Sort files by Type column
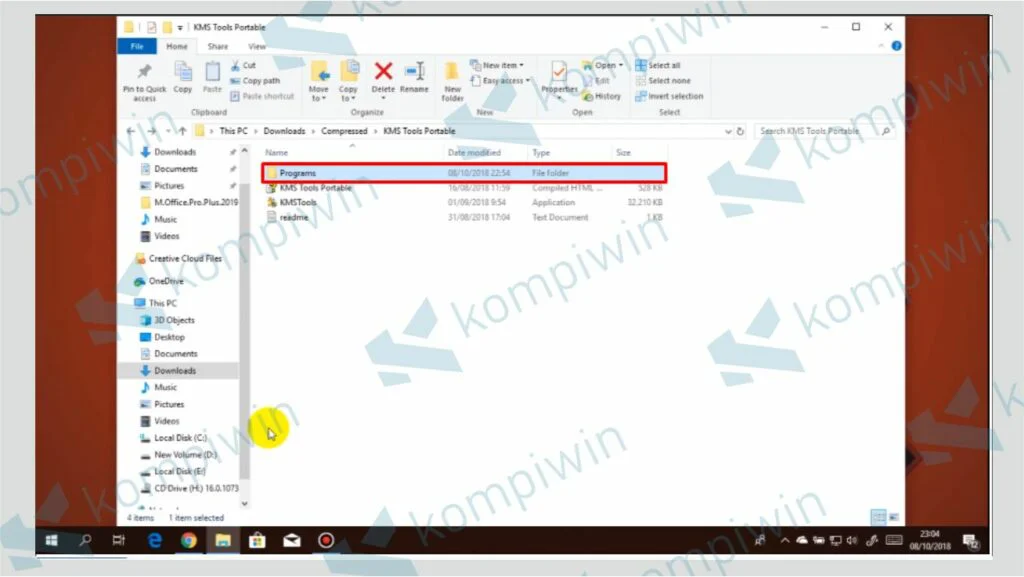The height and width of the screenshot is (577, 1024). click(541, 153)
